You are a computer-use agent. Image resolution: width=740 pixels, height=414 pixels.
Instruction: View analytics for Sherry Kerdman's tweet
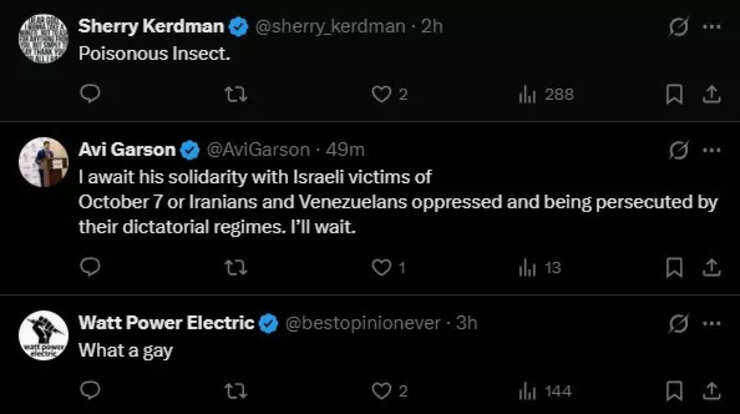pos(527,94)
